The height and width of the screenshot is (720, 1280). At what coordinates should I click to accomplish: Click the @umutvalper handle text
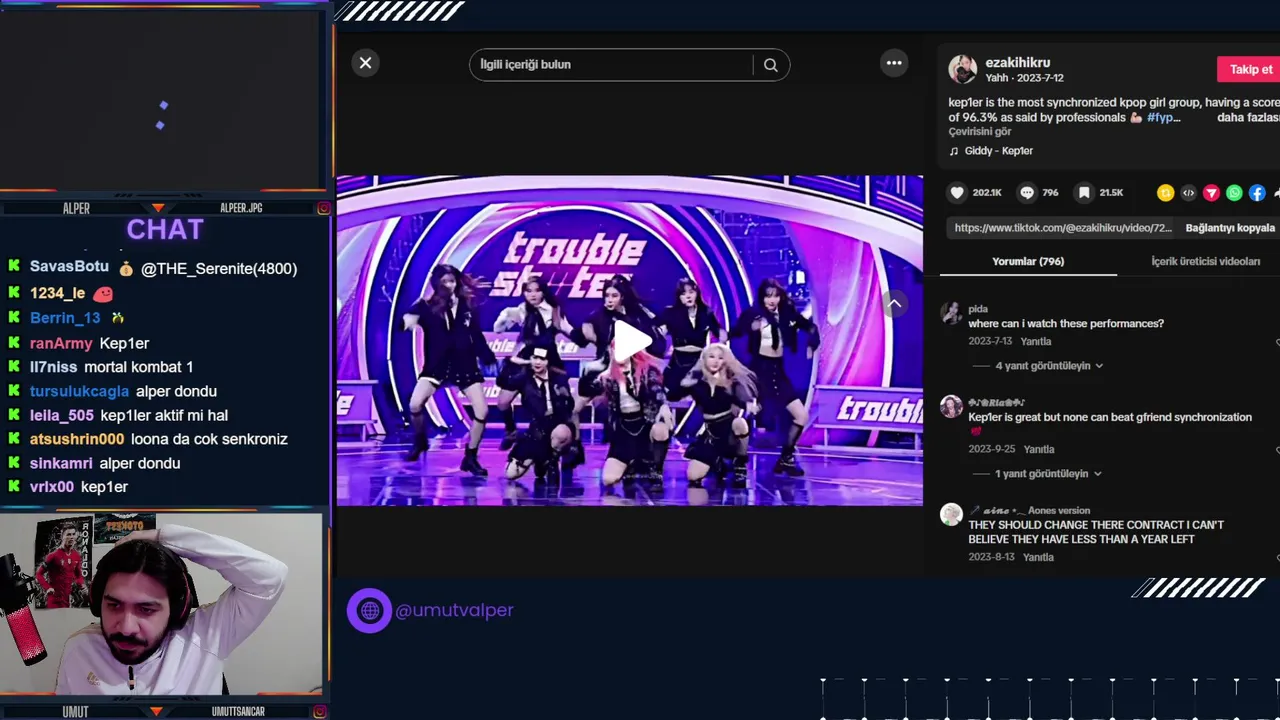point(454,610)
